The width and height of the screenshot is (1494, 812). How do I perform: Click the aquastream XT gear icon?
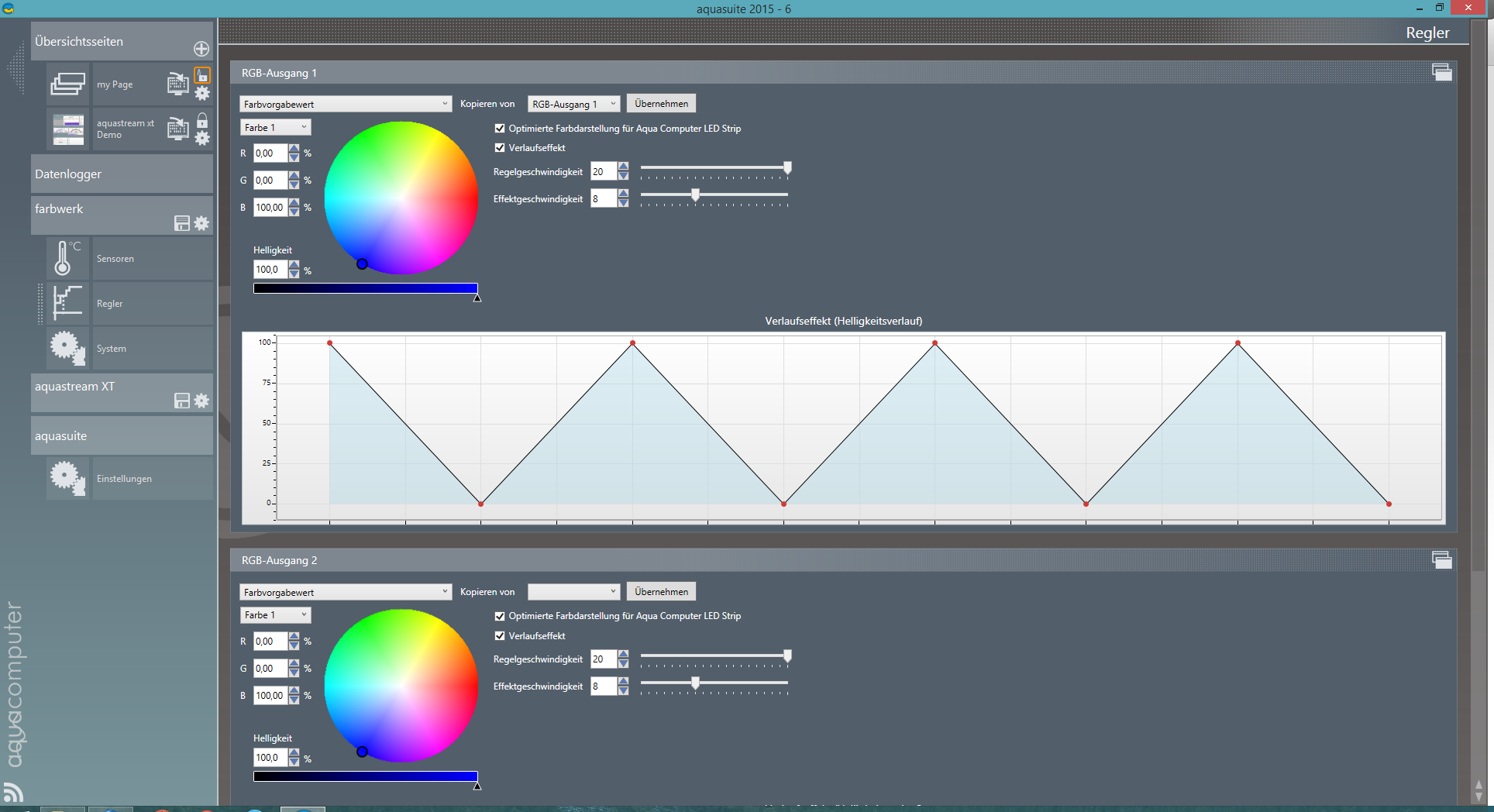(201, 401)
